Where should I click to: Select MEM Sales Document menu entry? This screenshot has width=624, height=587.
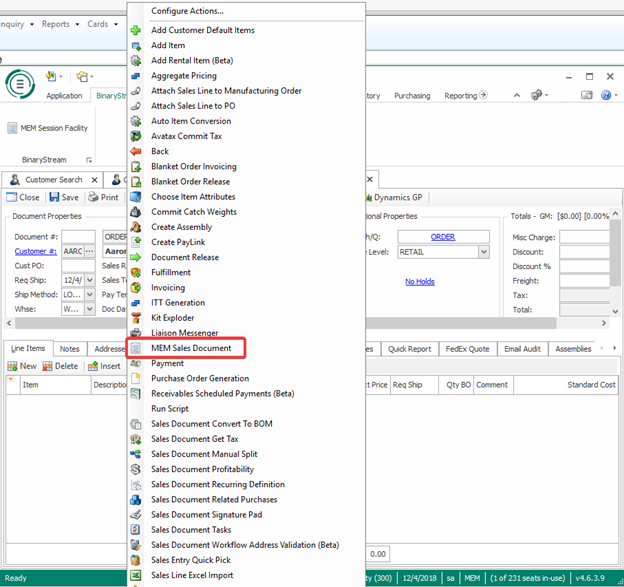190,348
